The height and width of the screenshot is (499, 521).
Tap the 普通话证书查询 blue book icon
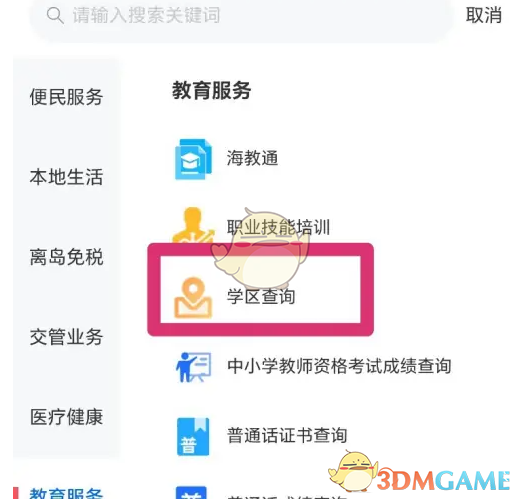[193, 436]
